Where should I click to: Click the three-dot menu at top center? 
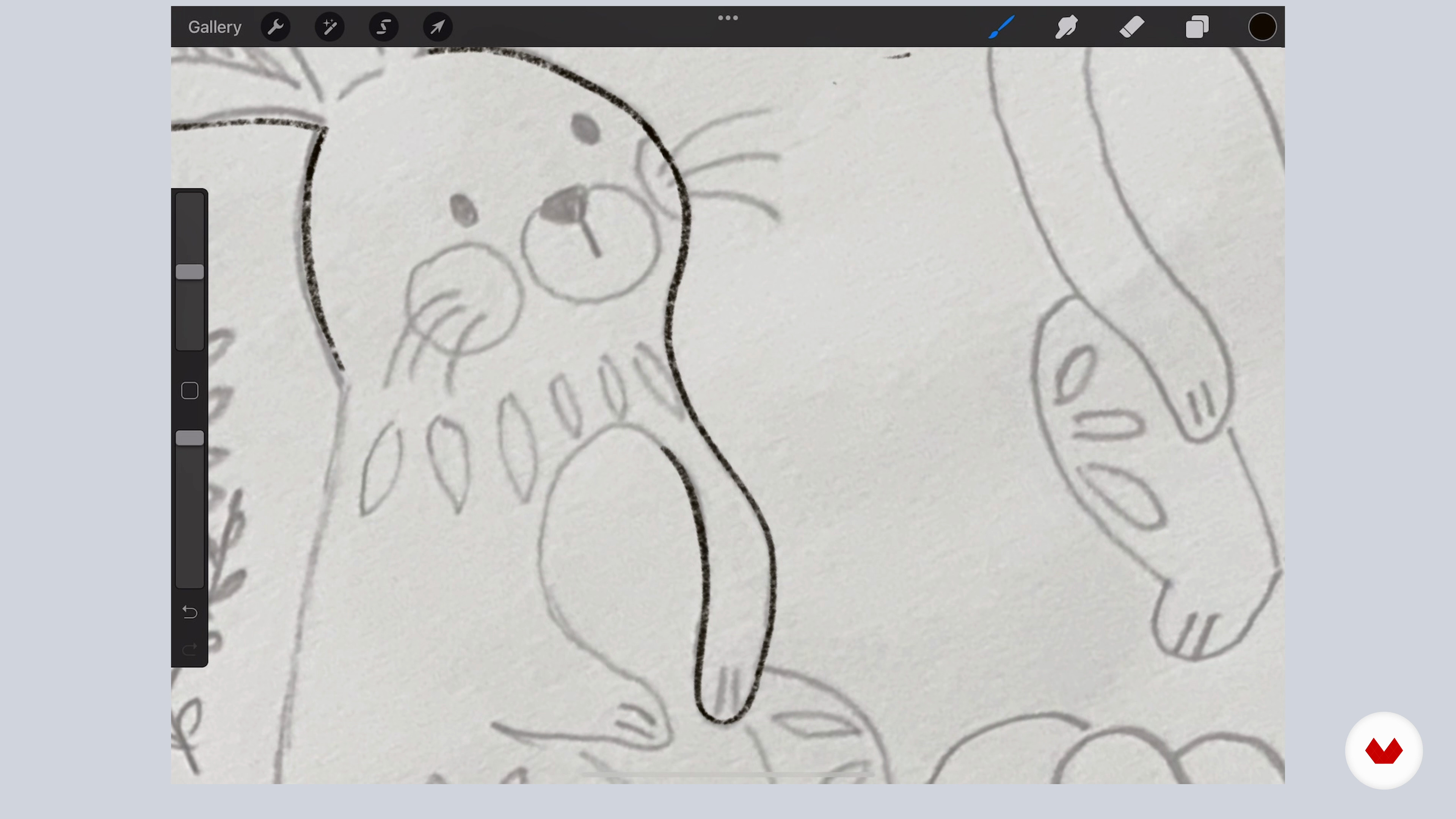click(728, 18)
